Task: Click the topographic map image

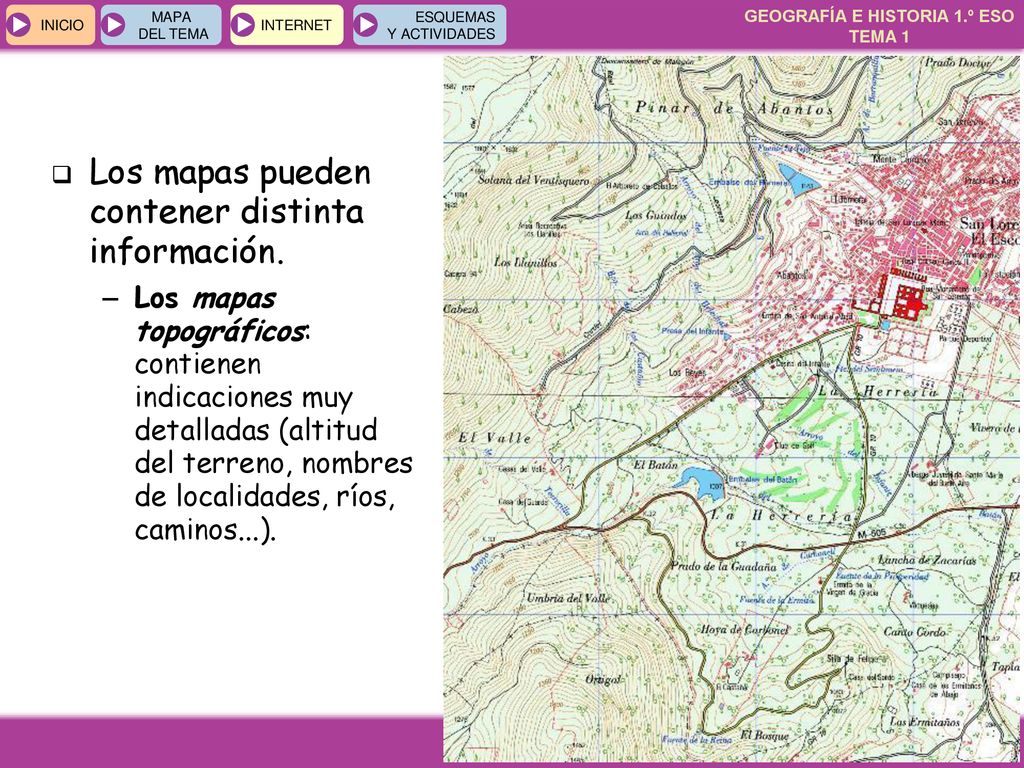Action: point(731,409)
